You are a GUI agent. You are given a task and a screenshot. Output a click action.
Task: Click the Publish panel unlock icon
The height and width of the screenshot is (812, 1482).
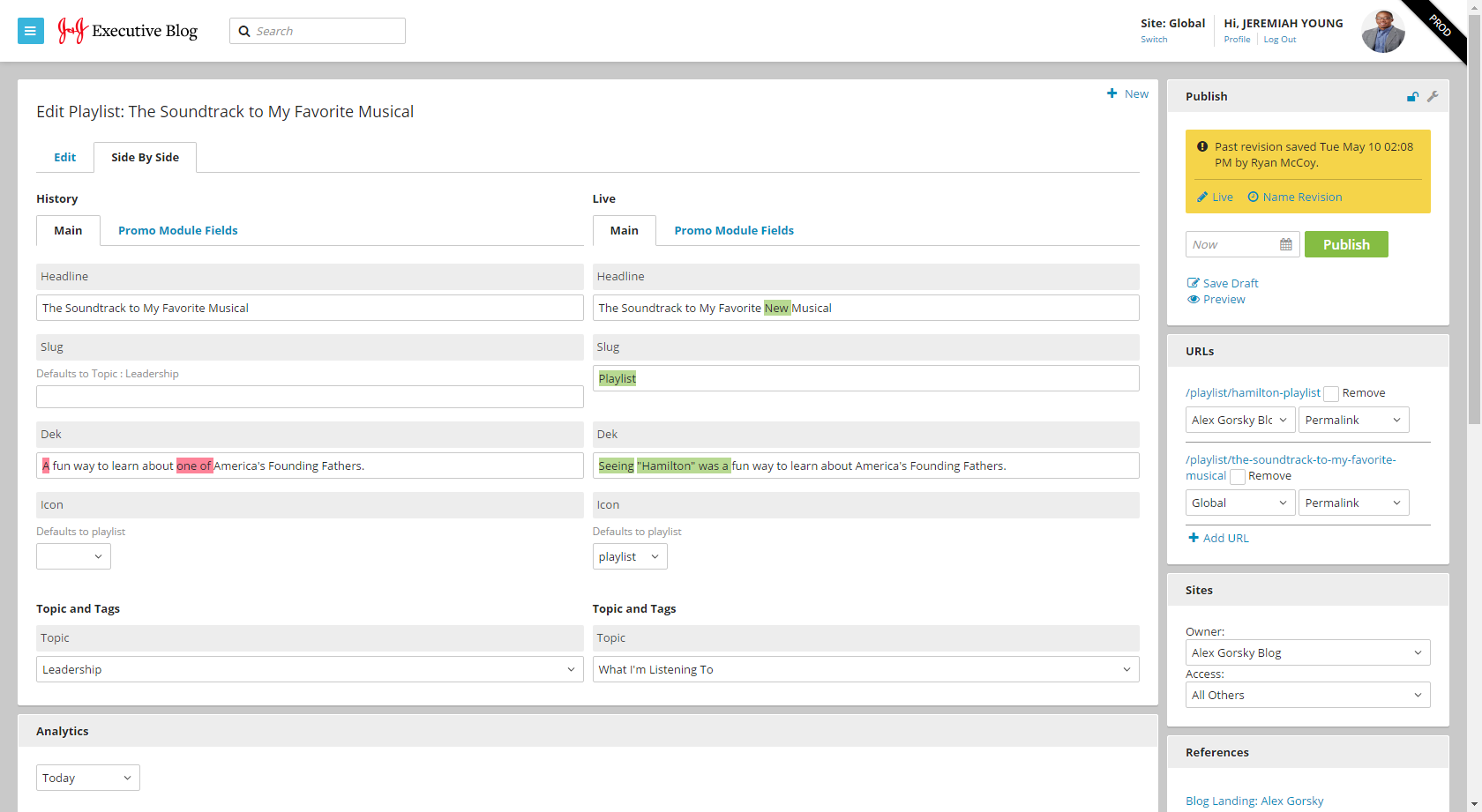[x=1412, y=97]
